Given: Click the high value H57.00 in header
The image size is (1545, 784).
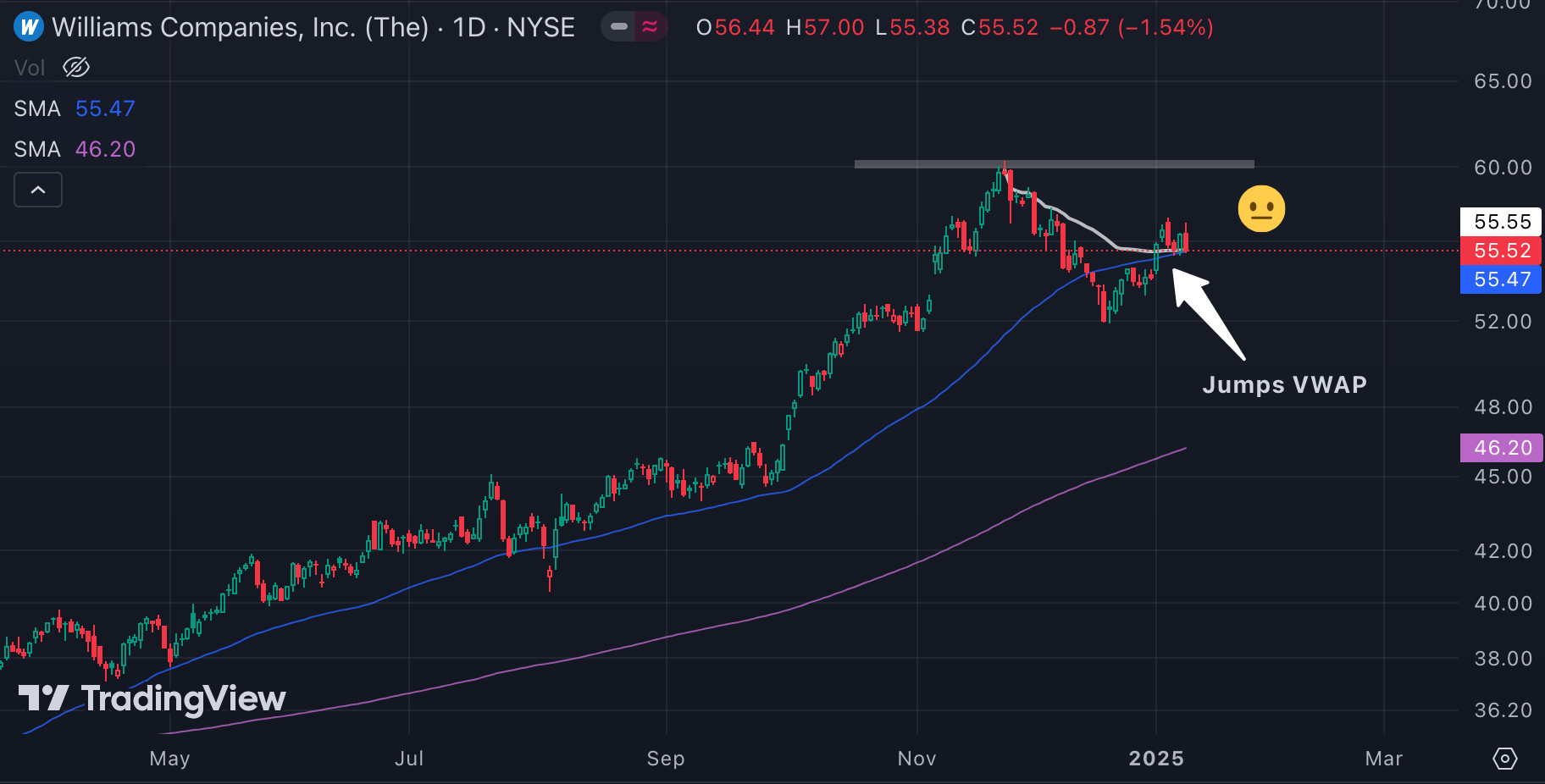Looking at the screenshot, I should click(825, 27).
